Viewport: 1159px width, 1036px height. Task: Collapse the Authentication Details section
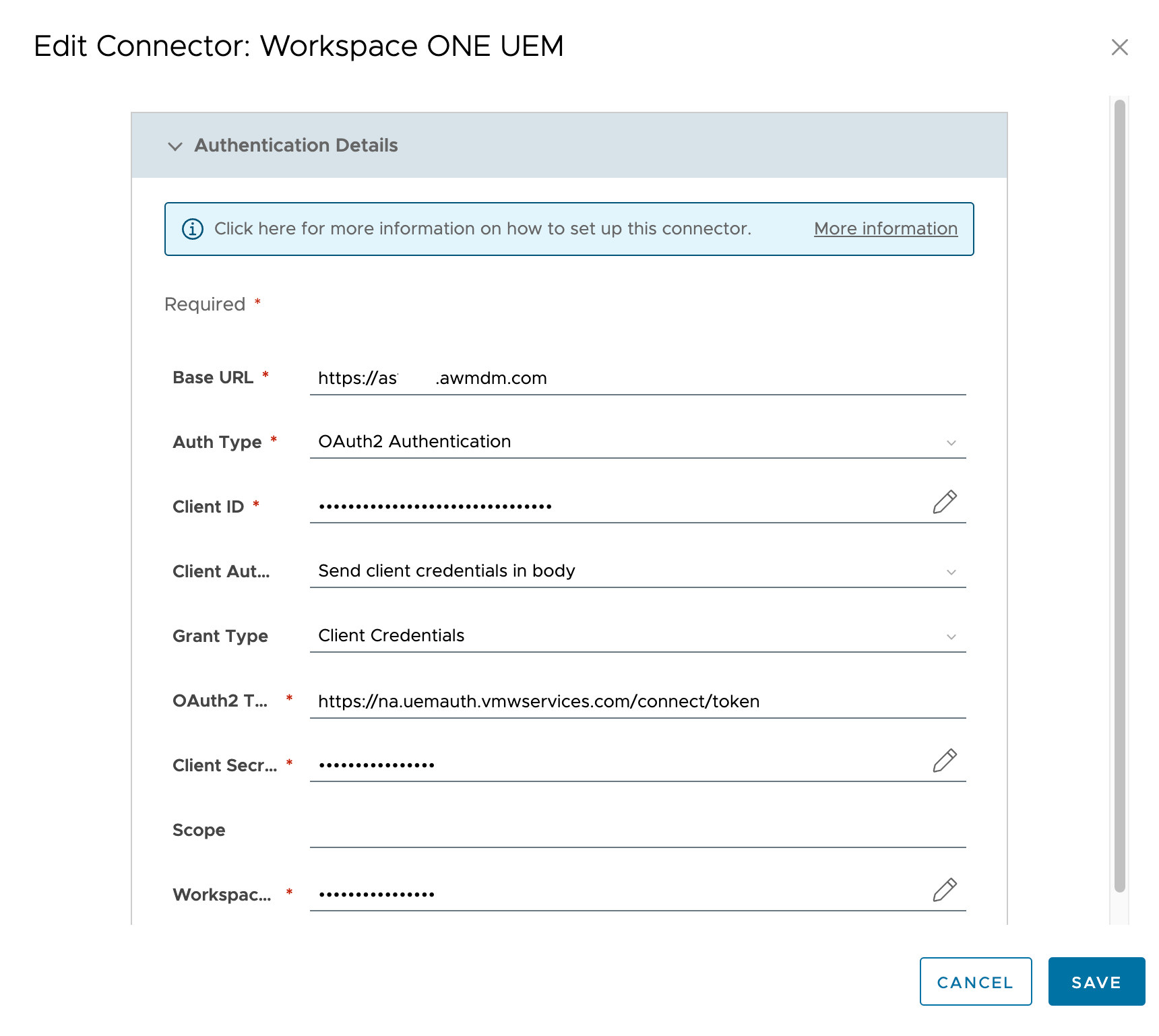click(x=175, y=146)
